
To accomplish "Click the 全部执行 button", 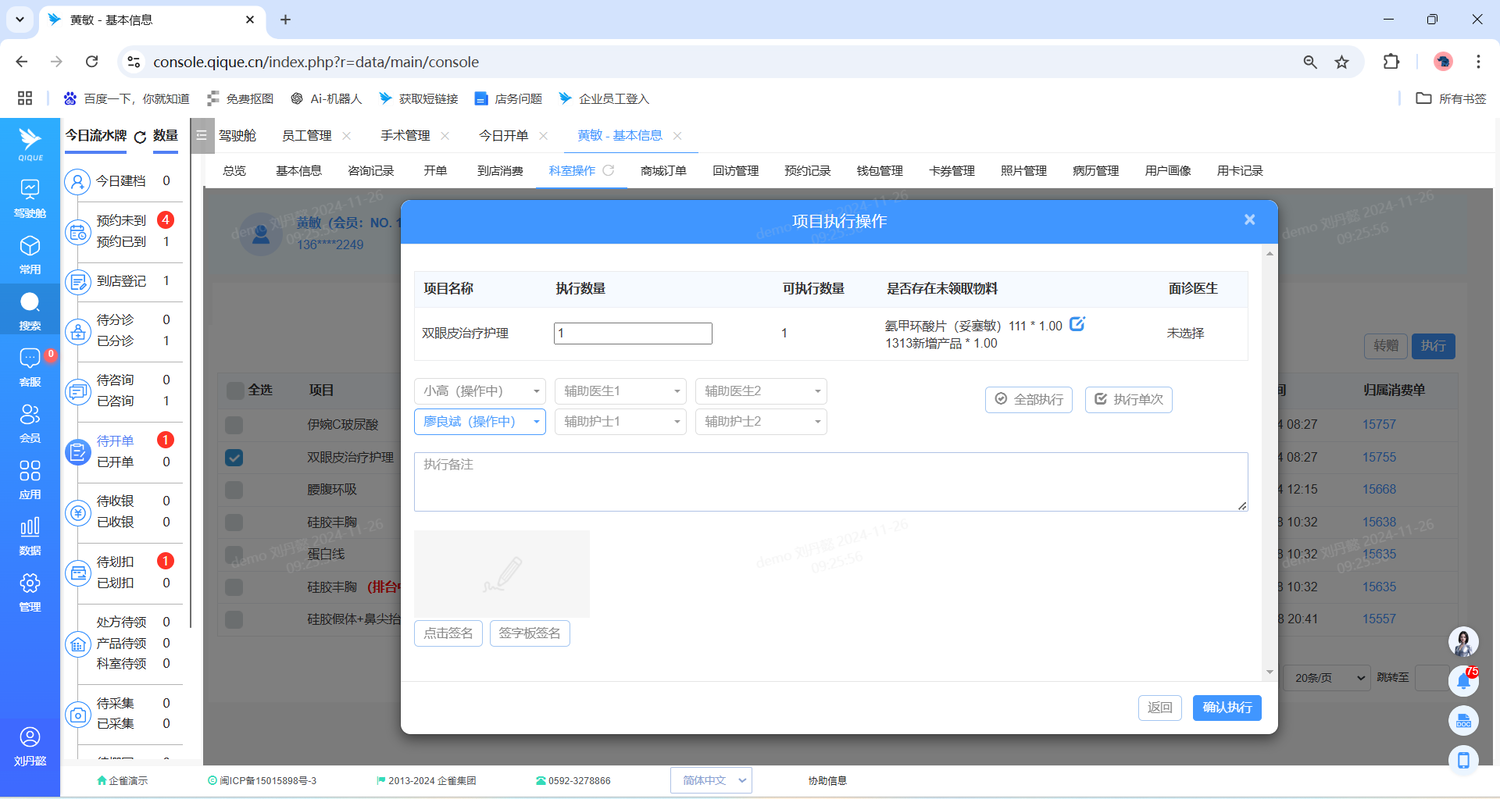I will click(1028, 400).
